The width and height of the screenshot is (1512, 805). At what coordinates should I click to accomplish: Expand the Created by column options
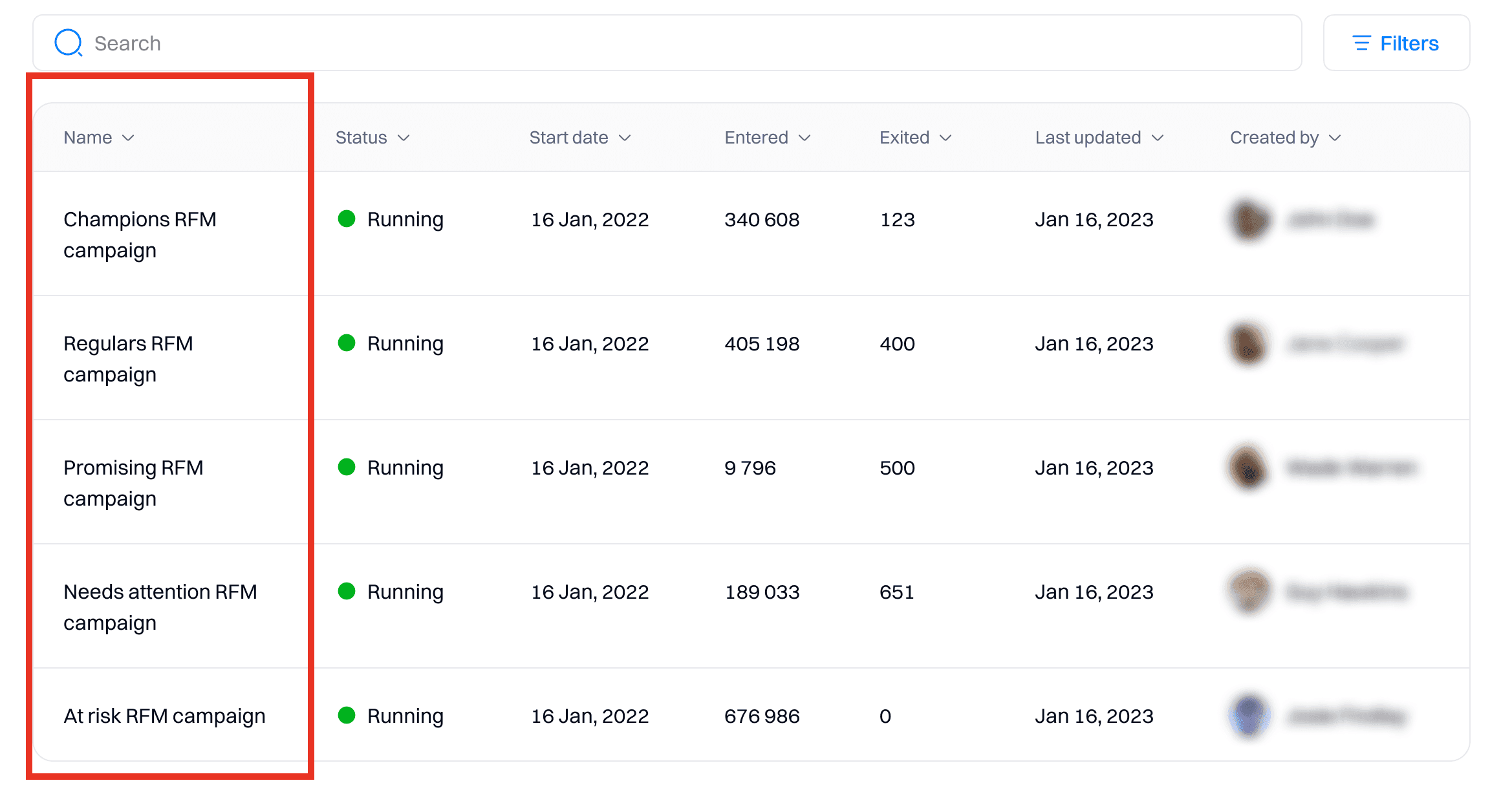tap(1335, 138)
